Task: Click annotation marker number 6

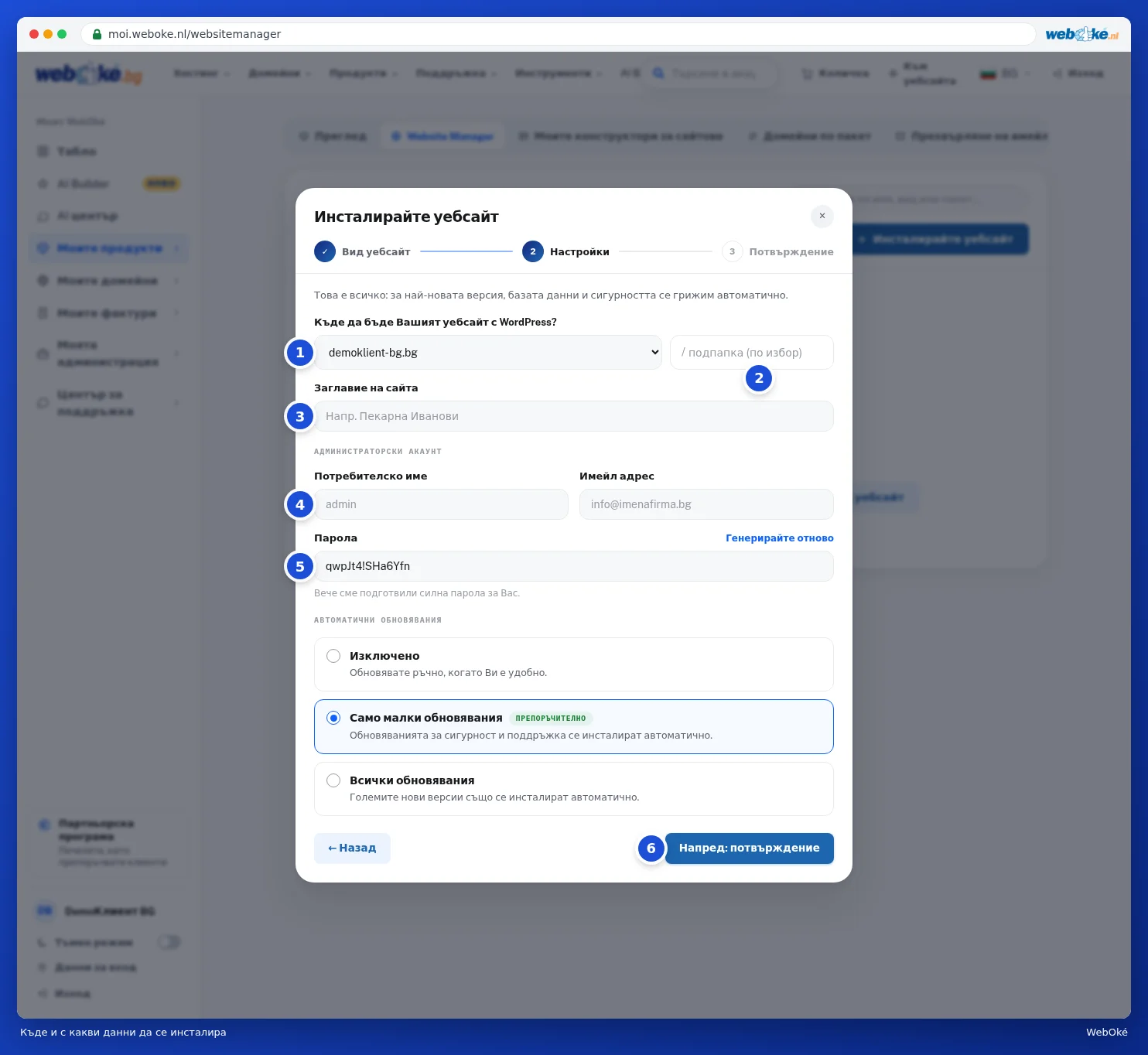Action: pyautogui.click(x=651, y=848)
